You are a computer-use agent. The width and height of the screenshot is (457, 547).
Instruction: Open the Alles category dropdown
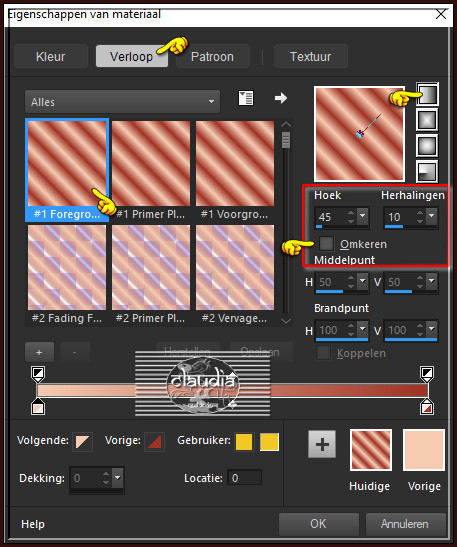(122, 102)
